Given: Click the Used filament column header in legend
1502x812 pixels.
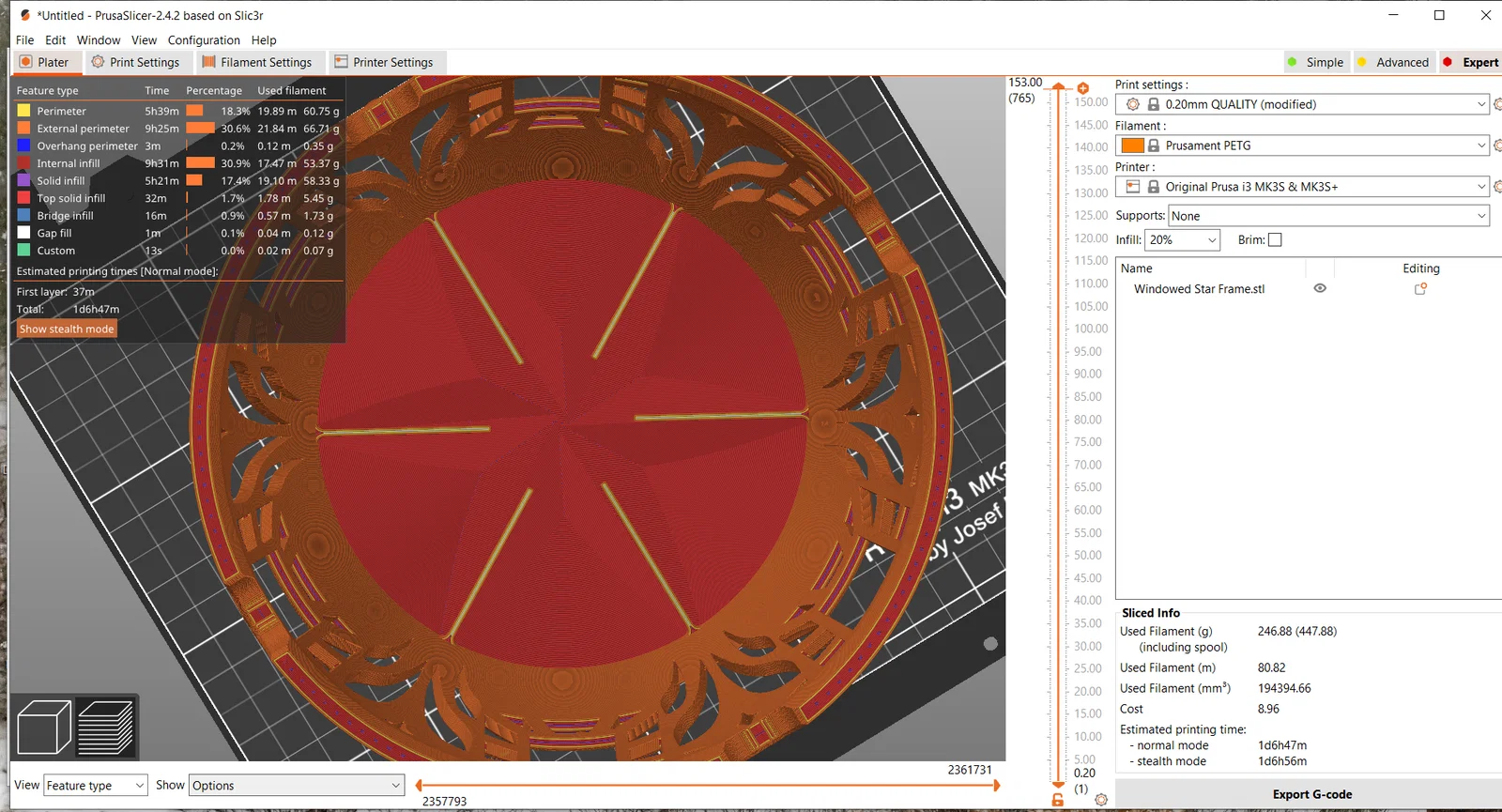Looking at the screenshot, I should click(x=292, y=91).
